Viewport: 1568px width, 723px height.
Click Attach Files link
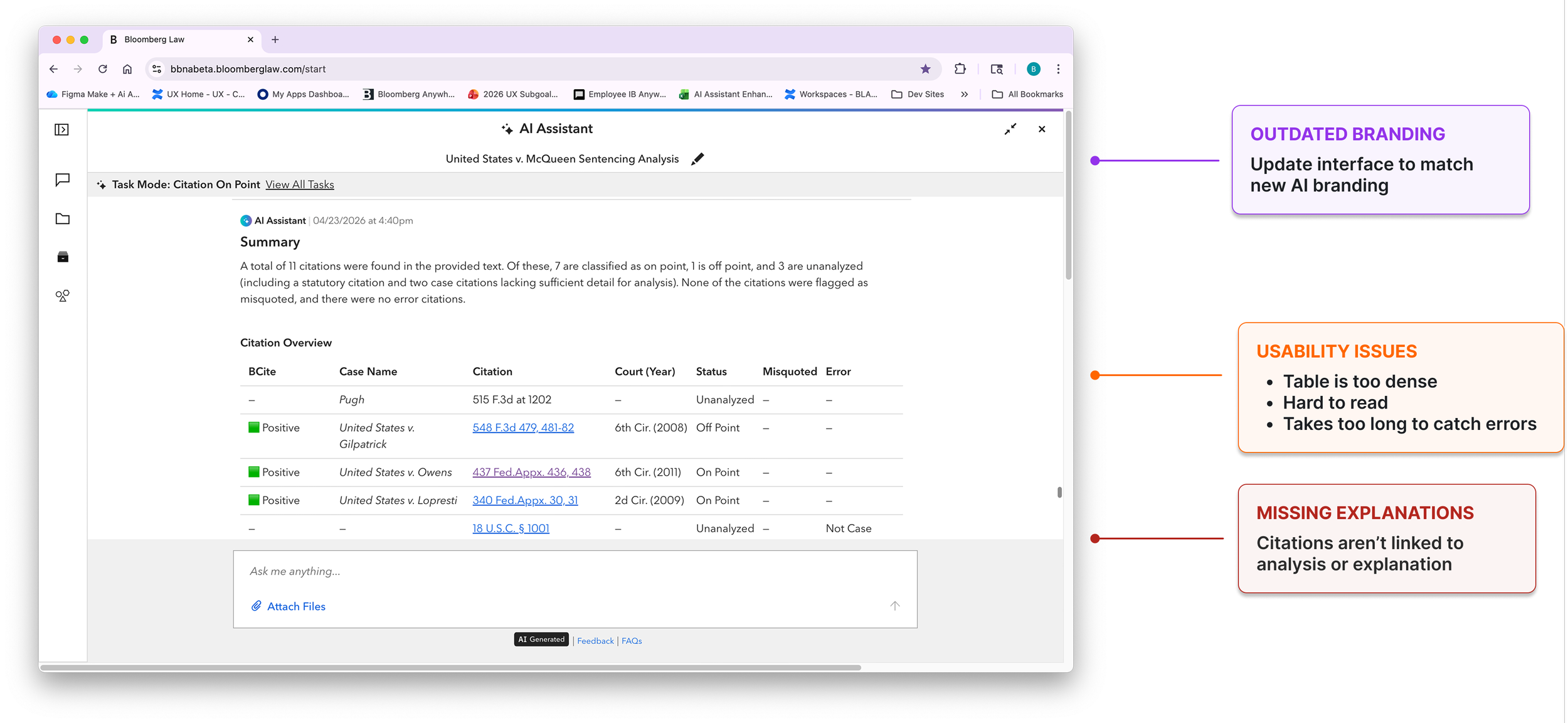tap(296, 606)
